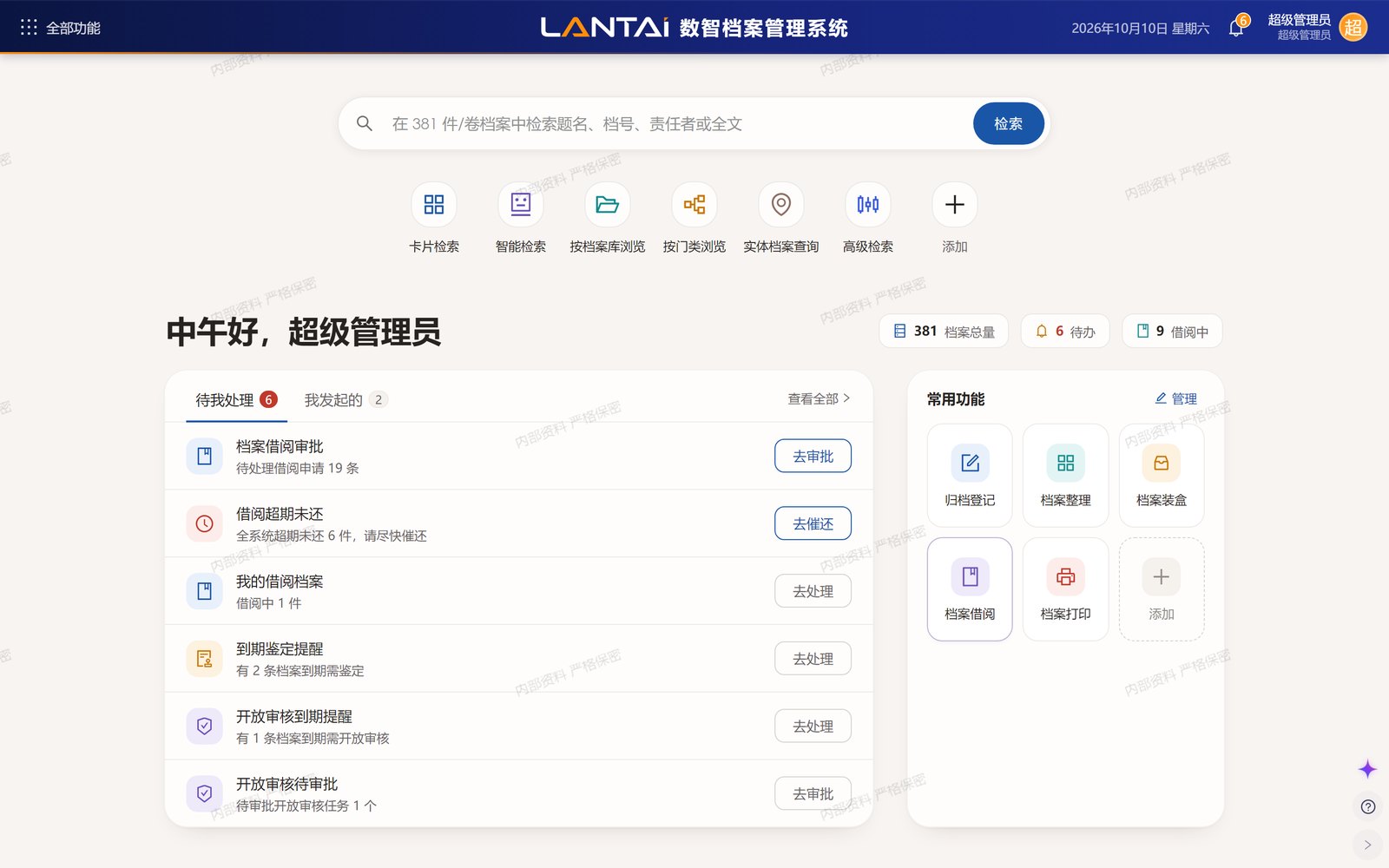Open 档案打印 function tile
This screenshot has height=868, width=1389.
pyautogui.click(x=1066, y=589)
